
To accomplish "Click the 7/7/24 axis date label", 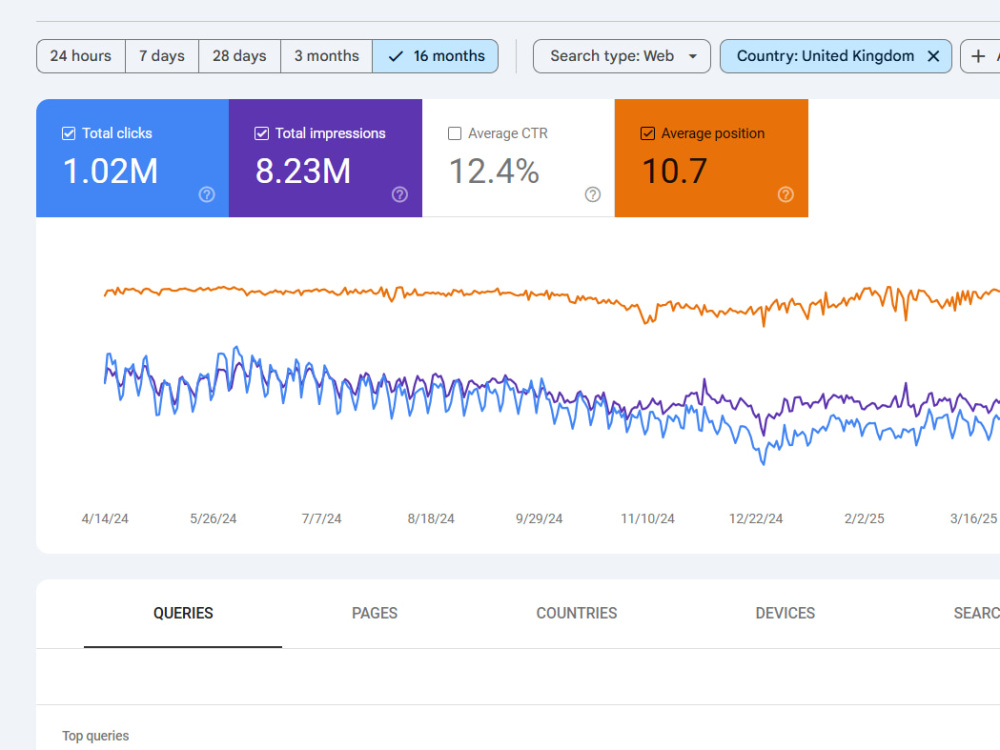I will point(321,518).
